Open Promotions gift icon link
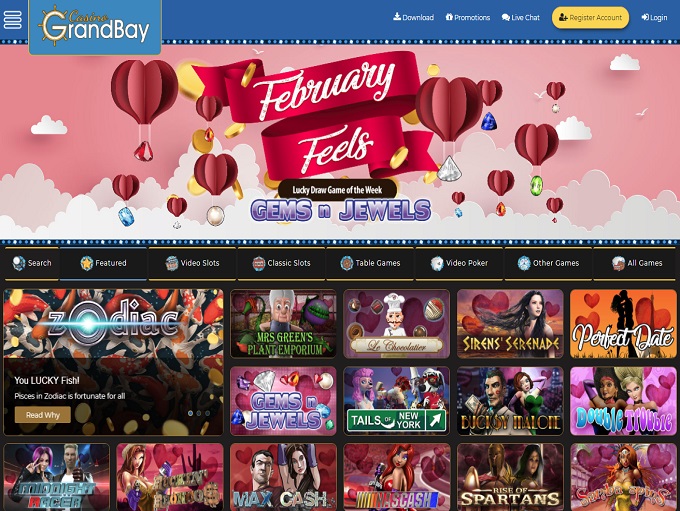 [468, 17]
